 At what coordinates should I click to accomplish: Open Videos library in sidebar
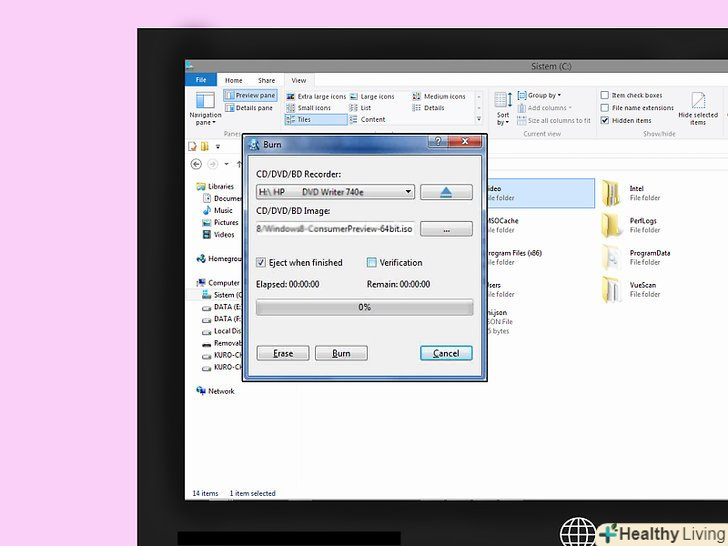point(219,234)
